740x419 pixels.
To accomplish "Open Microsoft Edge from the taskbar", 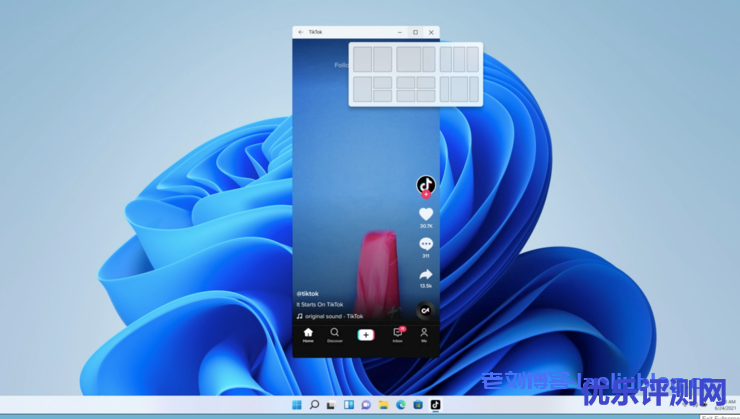I will pyautogui.click(x=400, y=405).
